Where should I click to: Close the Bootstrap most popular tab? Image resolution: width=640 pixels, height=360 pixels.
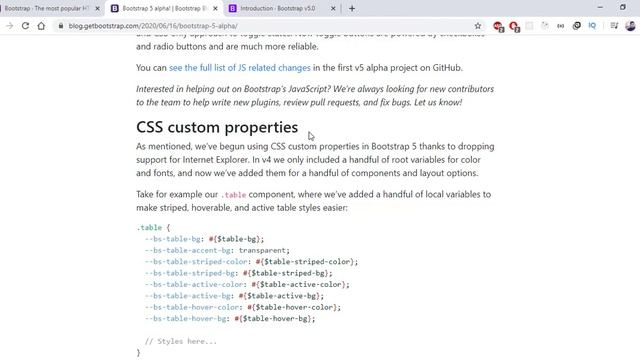click(x=97, y=8)
